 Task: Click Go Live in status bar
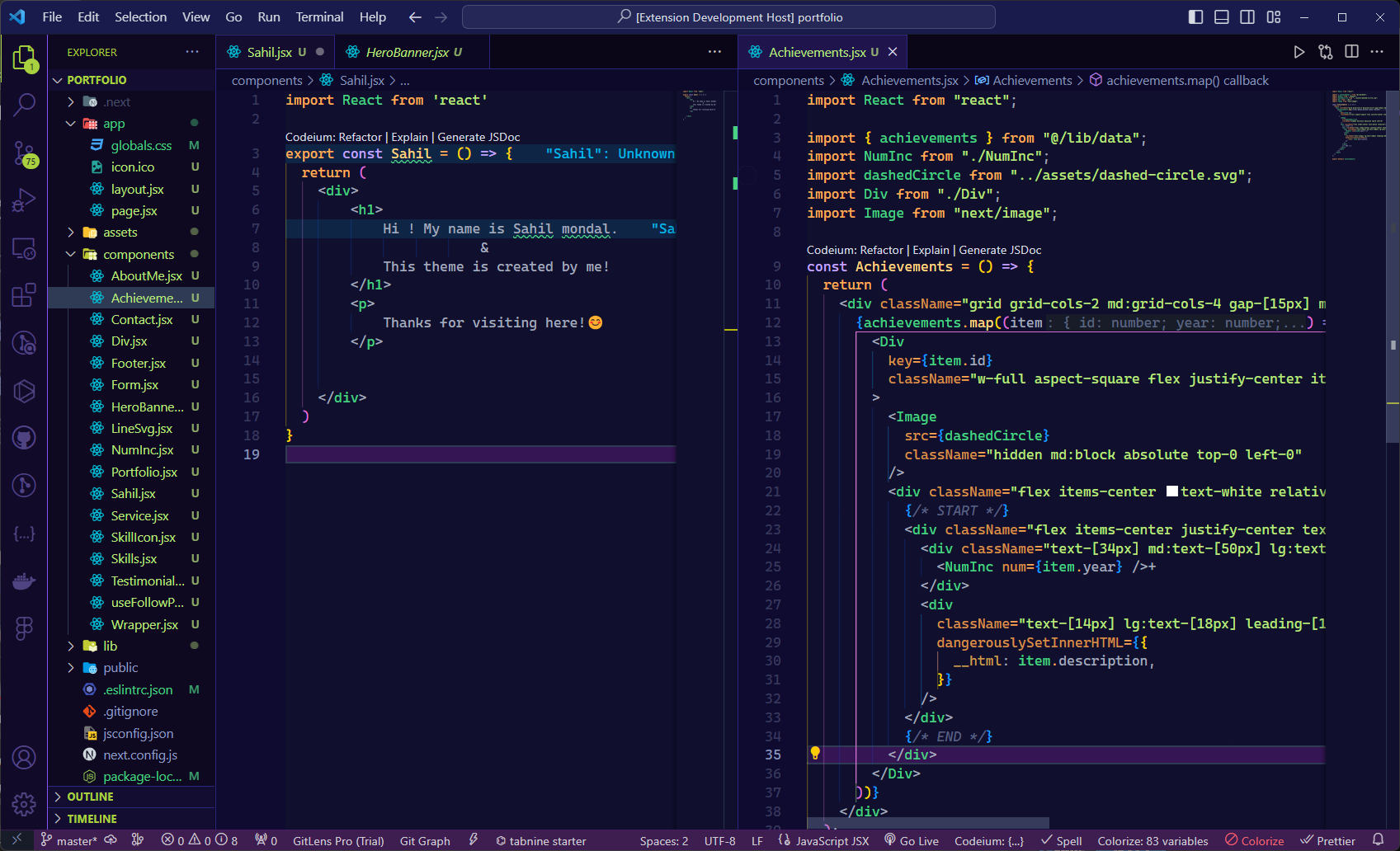point(912,841)
